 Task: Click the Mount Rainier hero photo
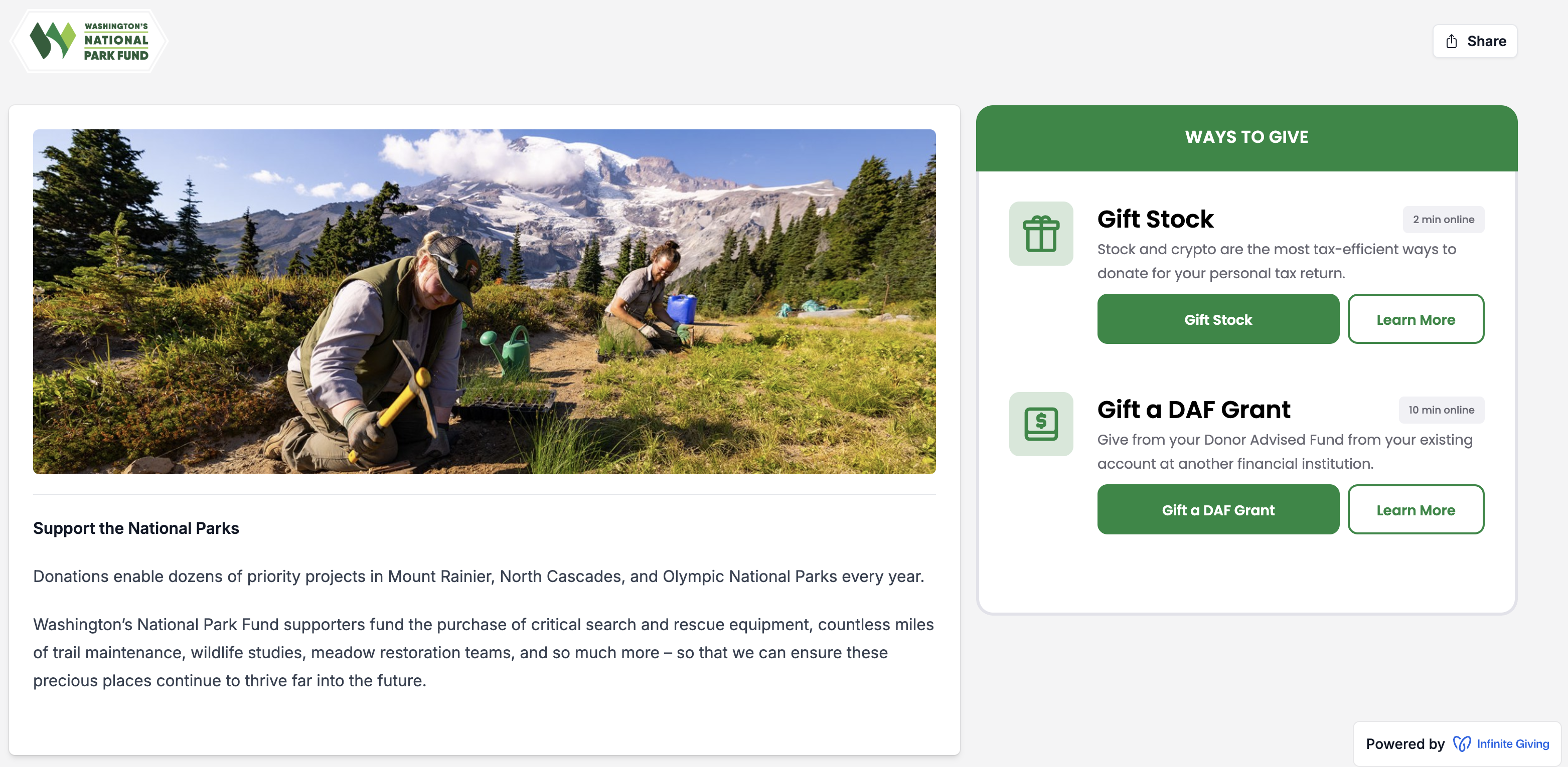pyautogui.click(x=484, y=302)
